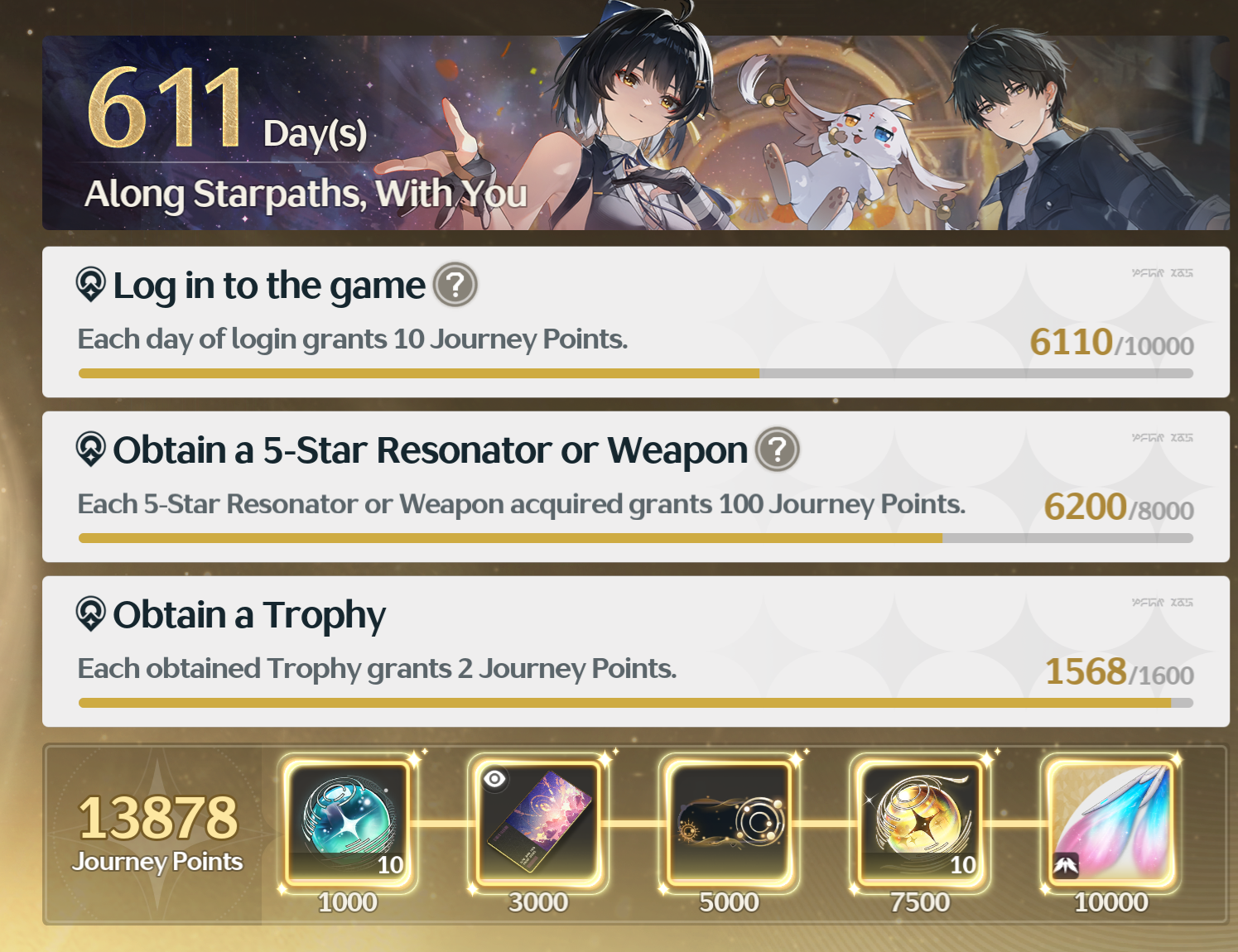Image resolution: width=1238 pixels, height=952 pixels.
Task: Select the 10000-point wings reward
Action: pyautogui.click(x=1111, y=823)
